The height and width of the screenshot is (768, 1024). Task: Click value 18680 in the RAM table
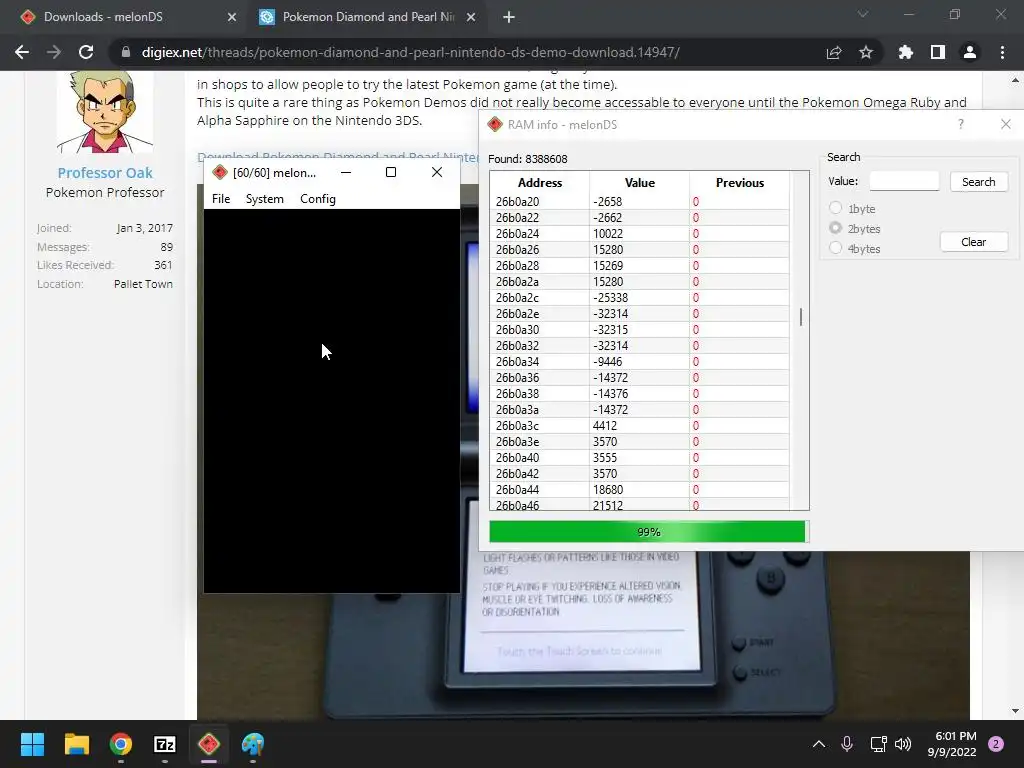pyautogui.click(x=608, y=489)
